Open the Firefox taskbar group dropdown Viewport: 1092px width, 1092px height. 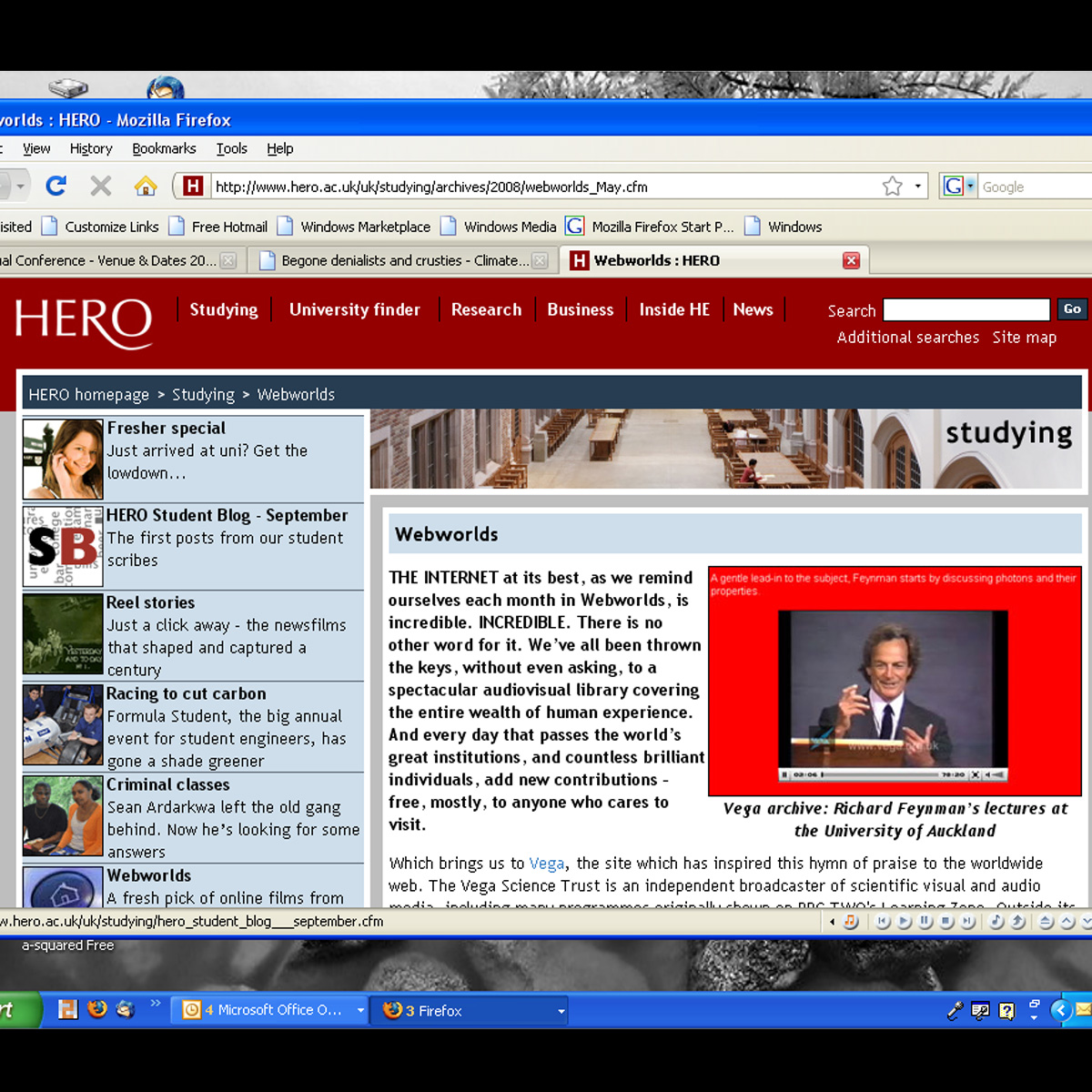click(561, 1010)
